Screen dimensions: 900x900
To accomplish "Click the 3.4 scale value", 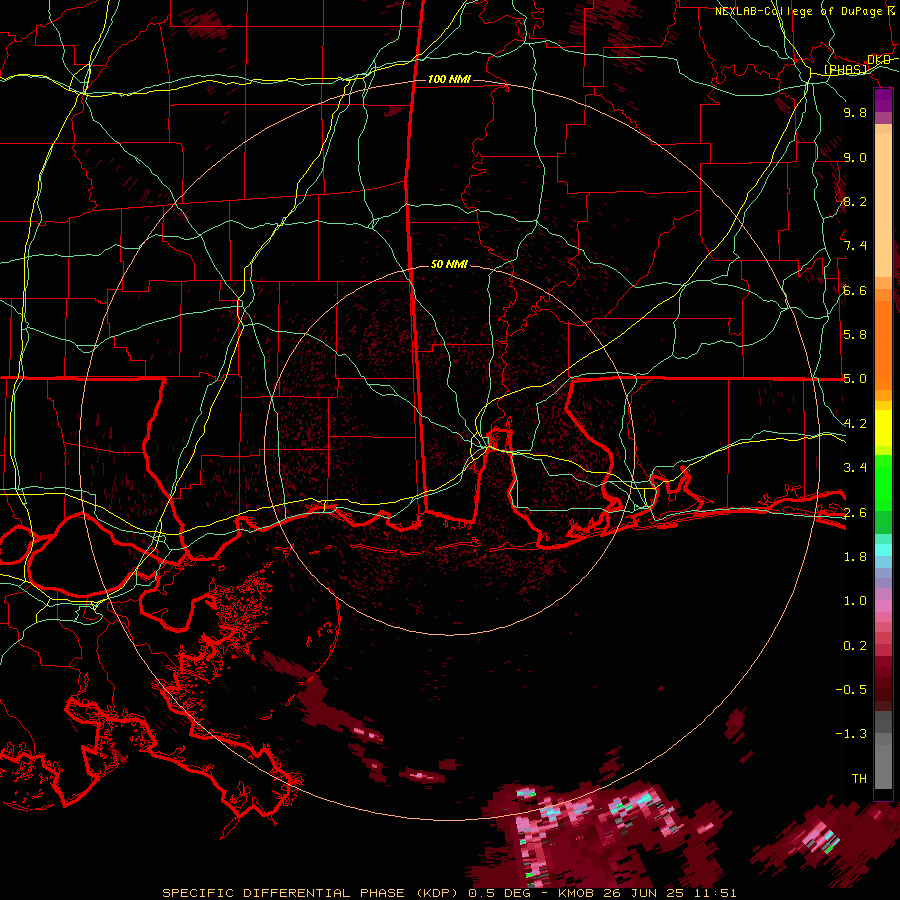I will click(x=855, y=468).
